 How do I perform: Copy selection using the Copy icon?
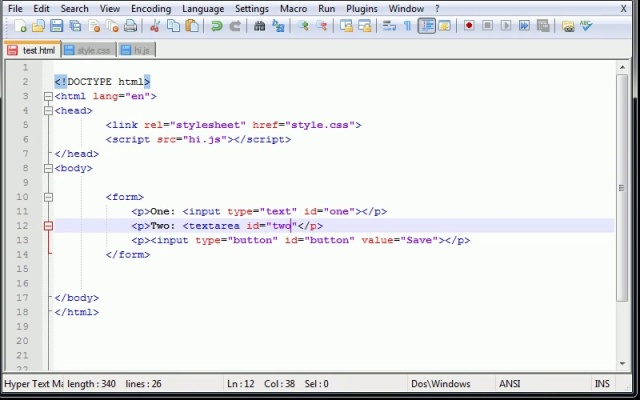[x=173, y=26]
